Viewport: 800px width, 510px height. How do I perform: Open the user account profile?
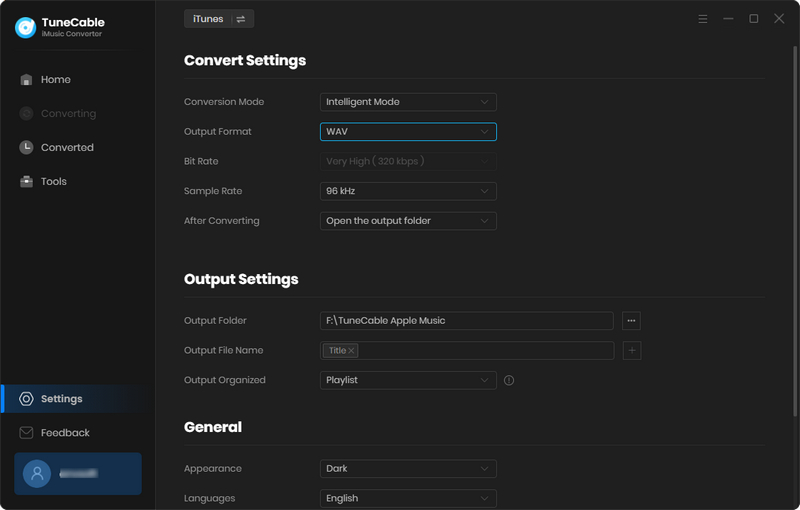click(78, 474)
